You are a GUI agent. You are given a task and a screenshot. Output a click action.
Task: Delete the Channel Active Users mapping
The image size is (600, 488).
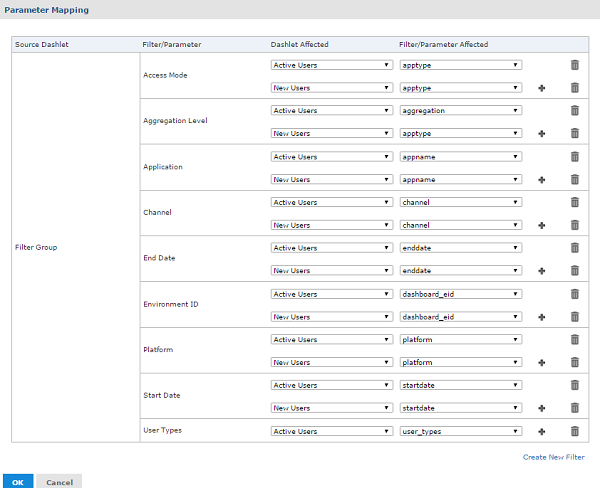click(574, 202)
